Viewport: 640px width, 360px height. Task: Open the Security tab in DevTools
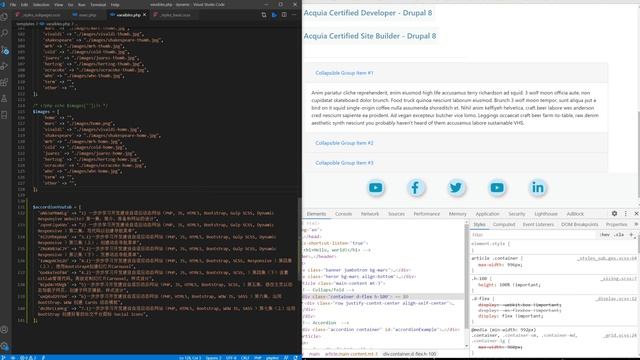(517, 214)
